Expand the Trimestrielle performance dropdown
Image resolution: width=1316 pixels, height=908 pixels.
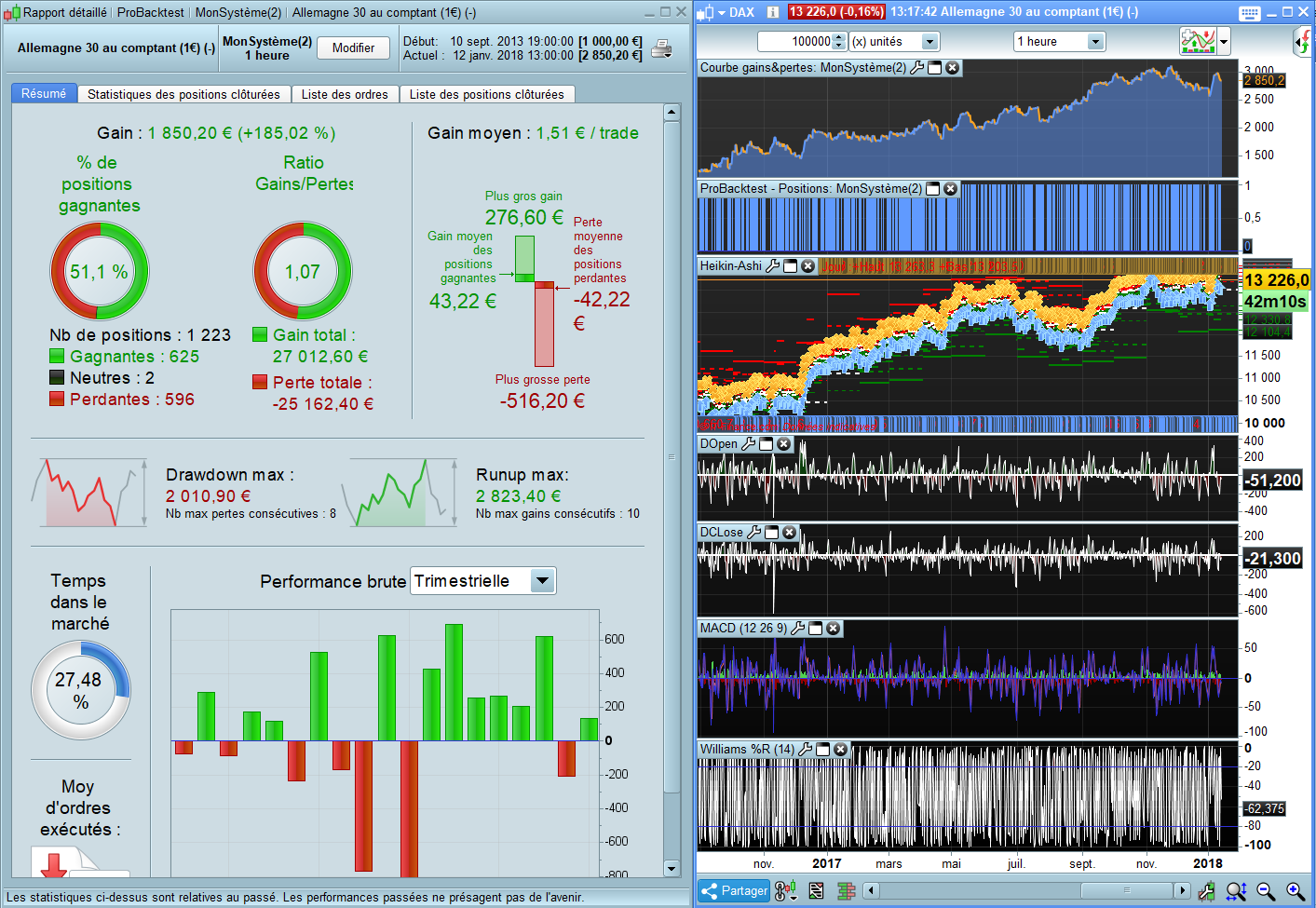click(x=543, y=581)
